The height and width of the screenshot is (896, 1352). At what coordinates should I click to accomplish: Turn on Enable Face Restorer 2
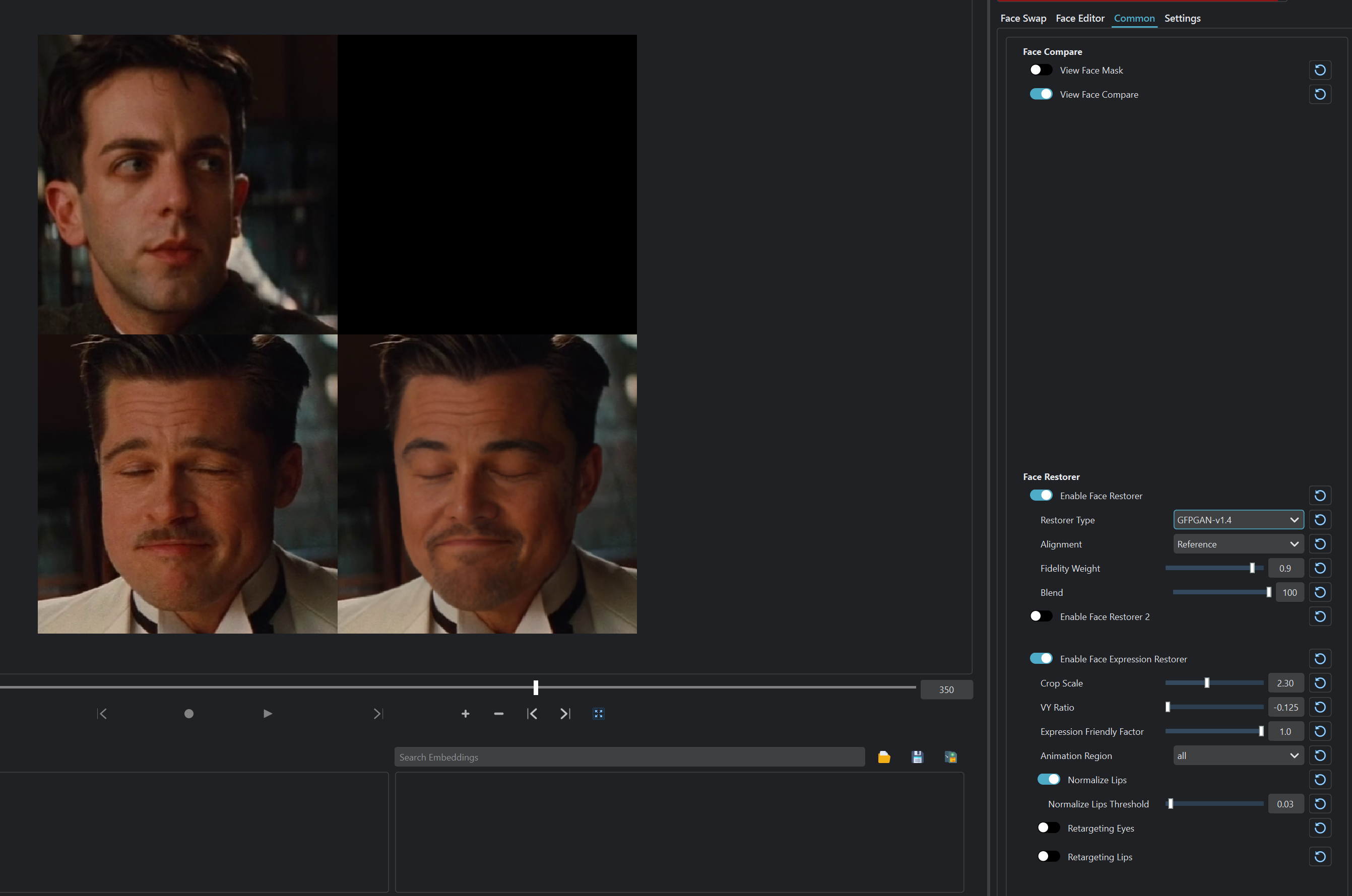click(x=1041, y=616)
